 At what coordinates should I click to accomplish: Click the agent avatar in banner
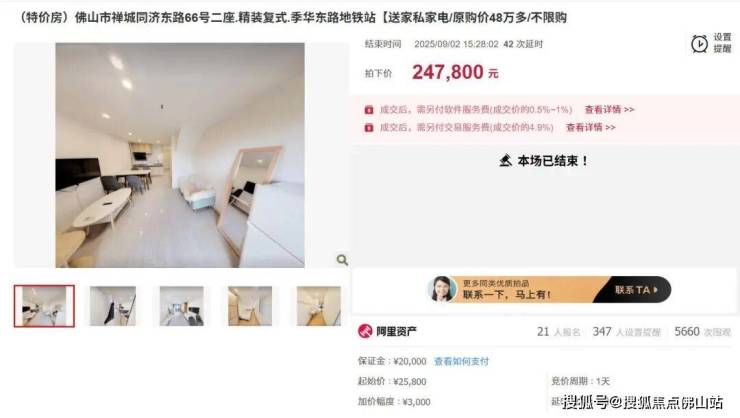click(x=442, y=289)
